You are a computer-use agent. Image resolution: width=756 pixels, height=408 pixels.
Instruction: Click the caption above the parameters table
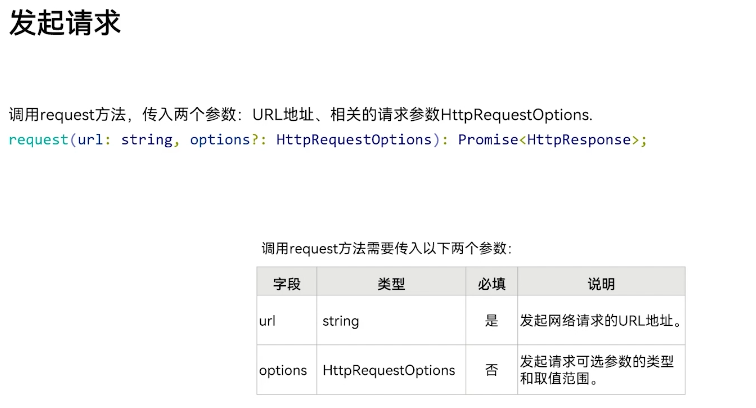coord(386,249)
